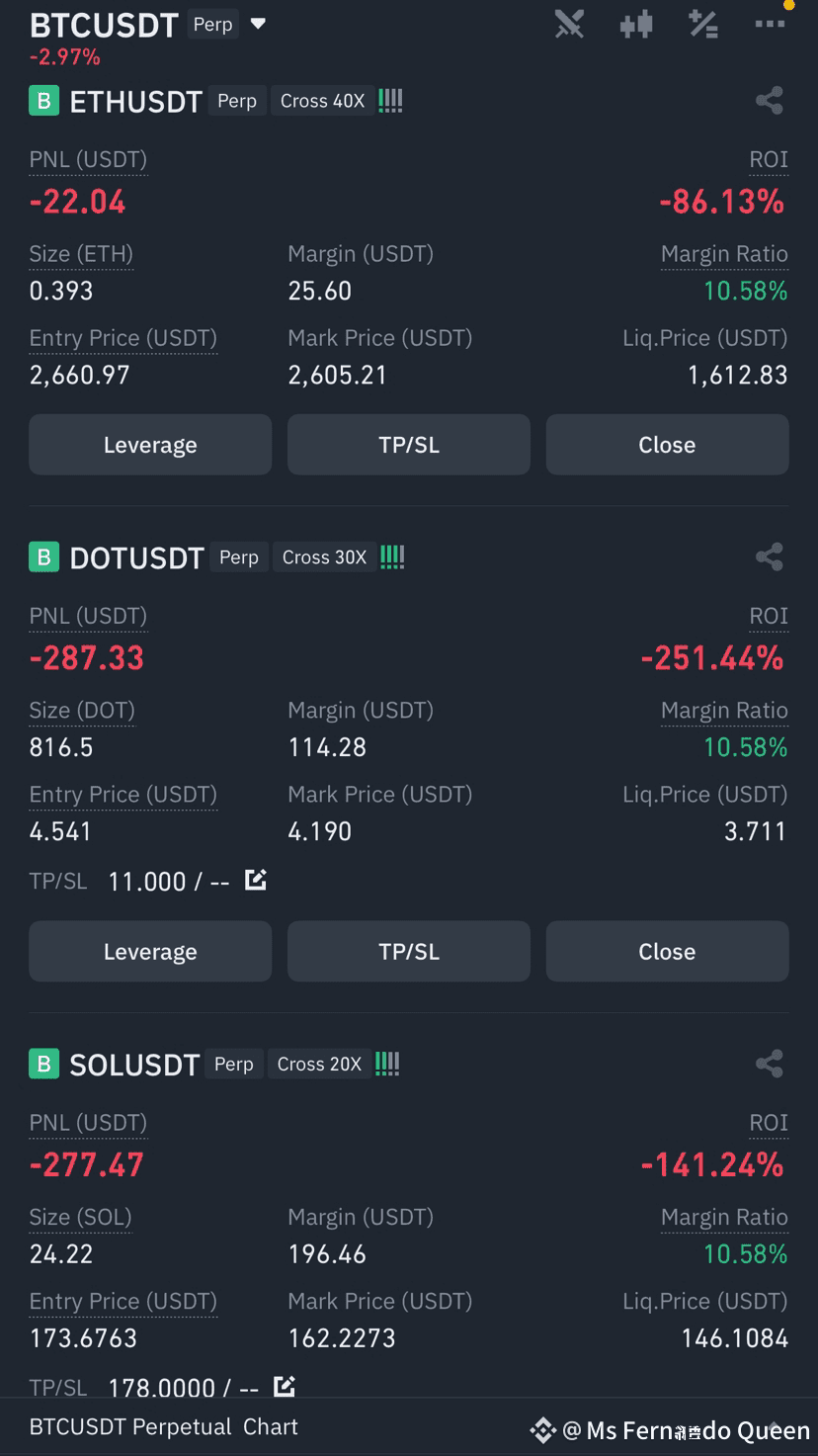The image size is (818, 1456).
Task: Close the DOTUSDT position
Action: point(667,952)
